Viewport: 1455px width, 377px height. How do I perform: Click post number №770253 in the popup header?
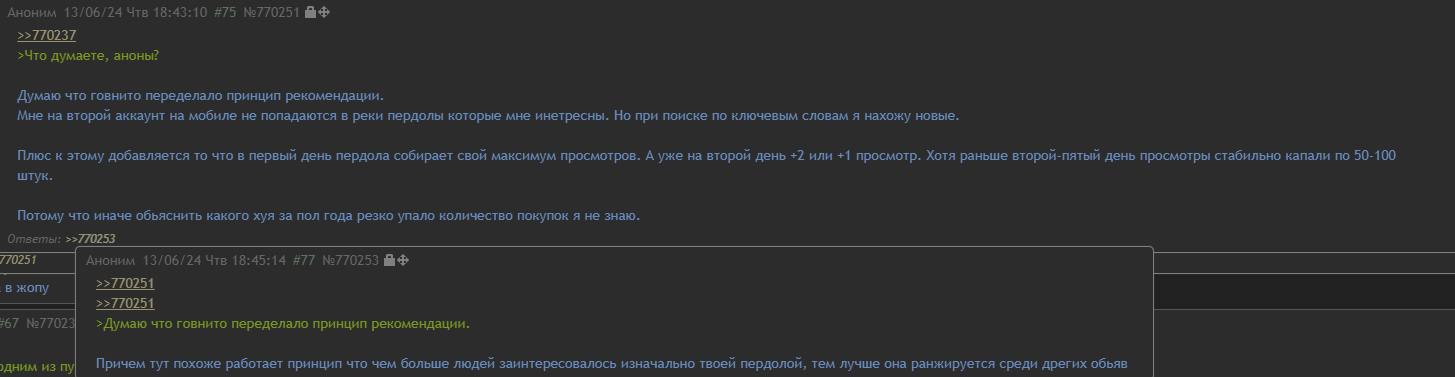(351, 260)
